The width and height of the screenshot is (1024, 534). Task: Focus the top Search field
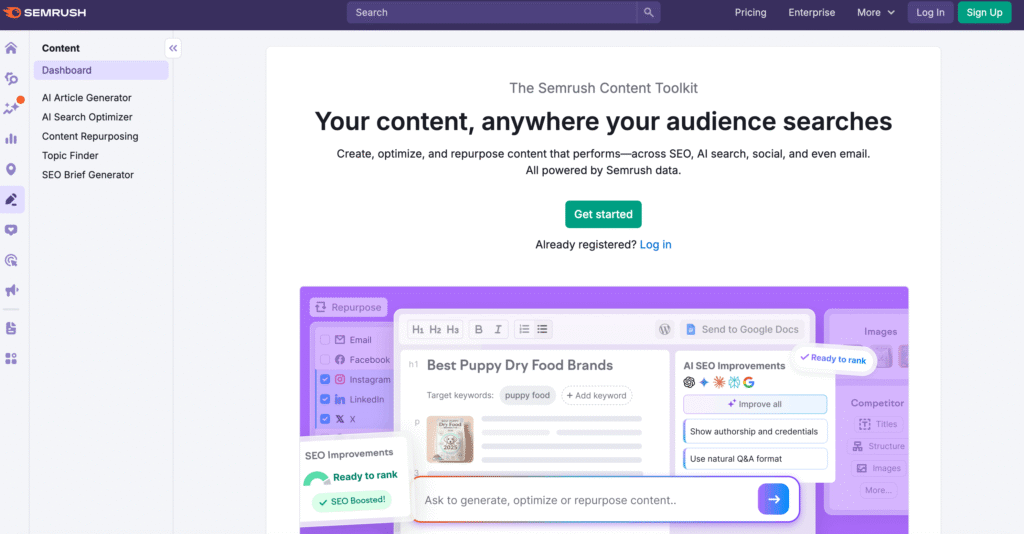(491, 12)
